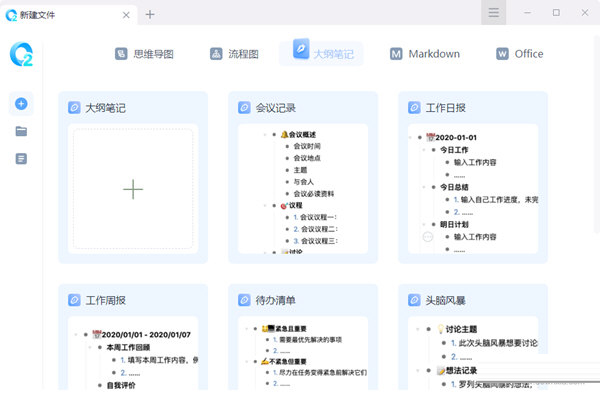Maximize the application window
Viewport: 600px width, 400px height.
[556, 13]
